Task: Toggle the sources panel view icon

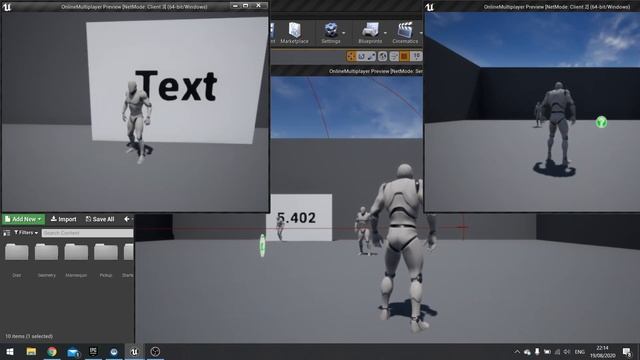Action: pyautogui.click(x=7, y=233)
